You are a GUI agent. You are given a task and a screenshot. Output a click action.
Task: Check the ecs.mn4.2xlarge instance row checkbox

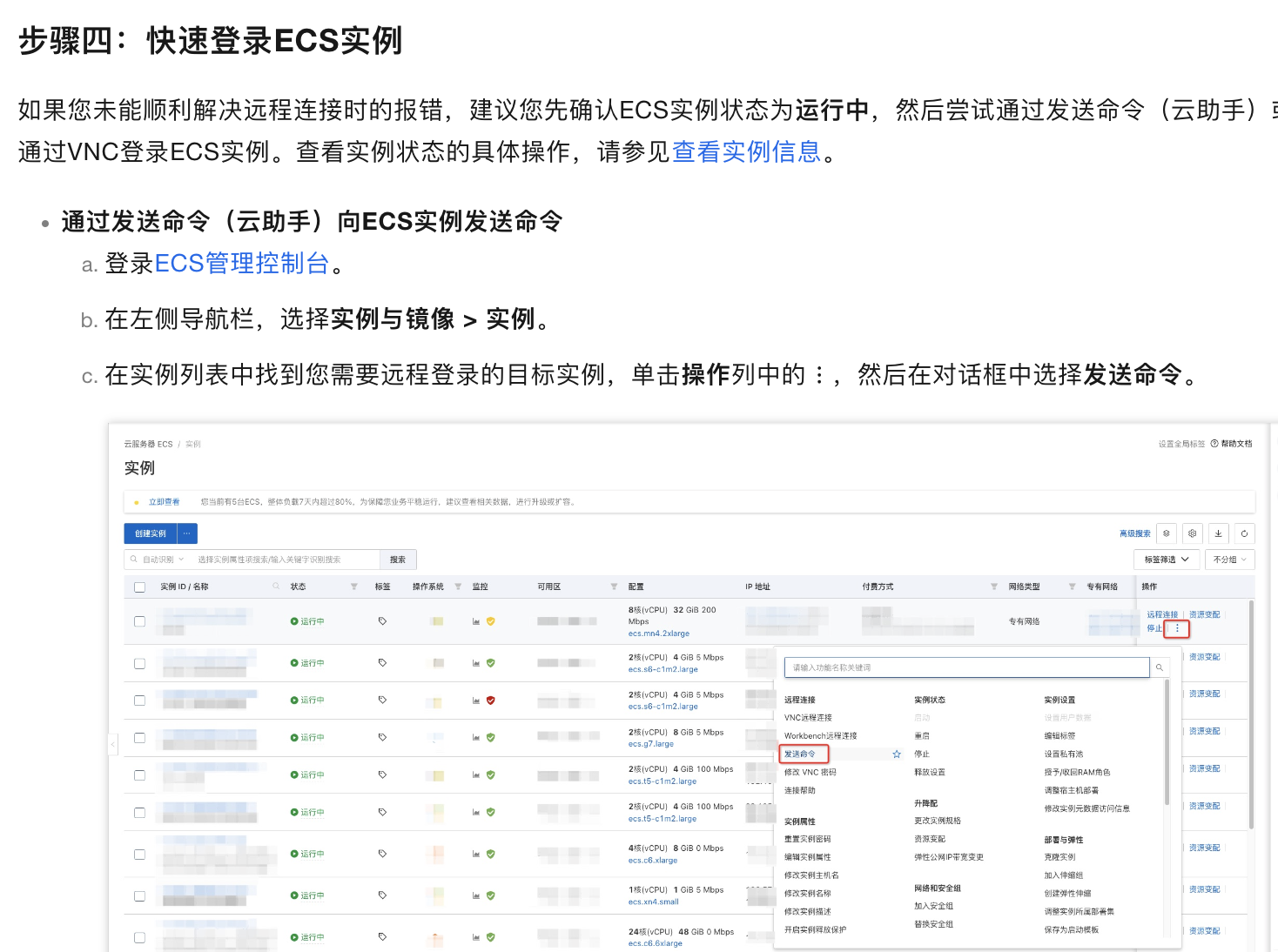139,621
